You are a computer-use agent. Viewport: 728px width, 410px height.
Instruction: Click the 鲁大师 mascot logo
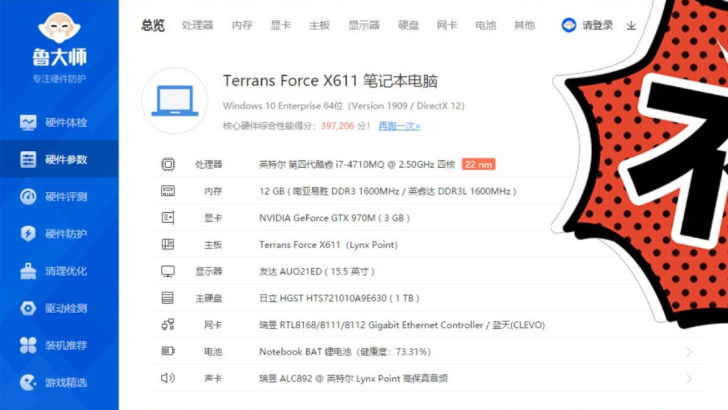coord(59,27)
